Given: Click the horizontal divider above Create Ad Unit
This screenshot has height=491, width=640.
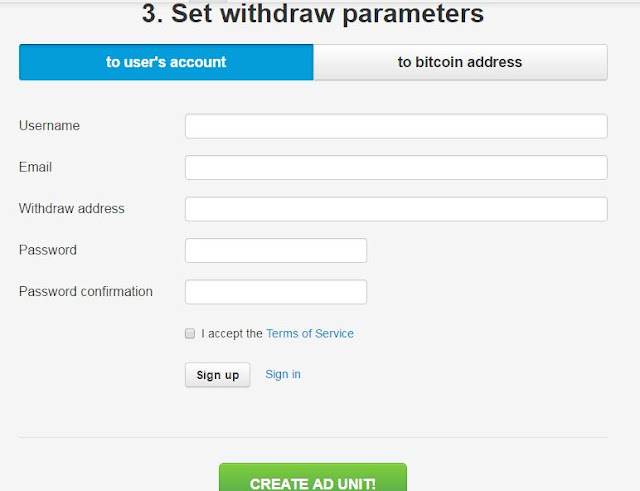Looking at the screenshot, I should 313,438.
